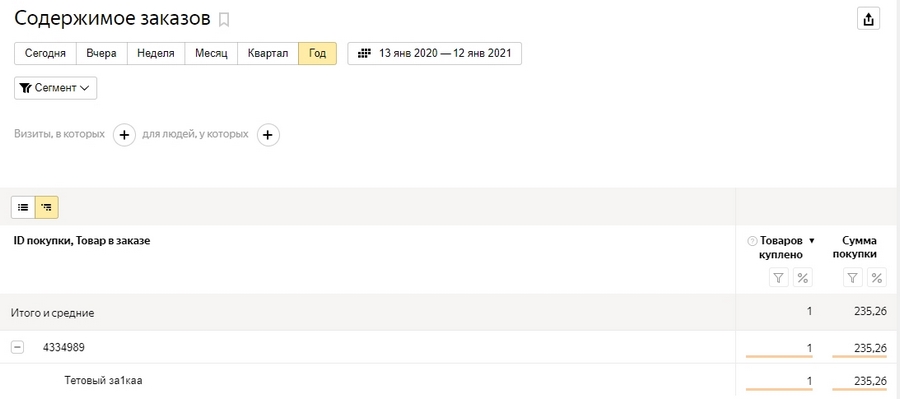Switch to tree view icon
Image resolution: width=900 pixels, height=399 pixels.
[46, 207]
